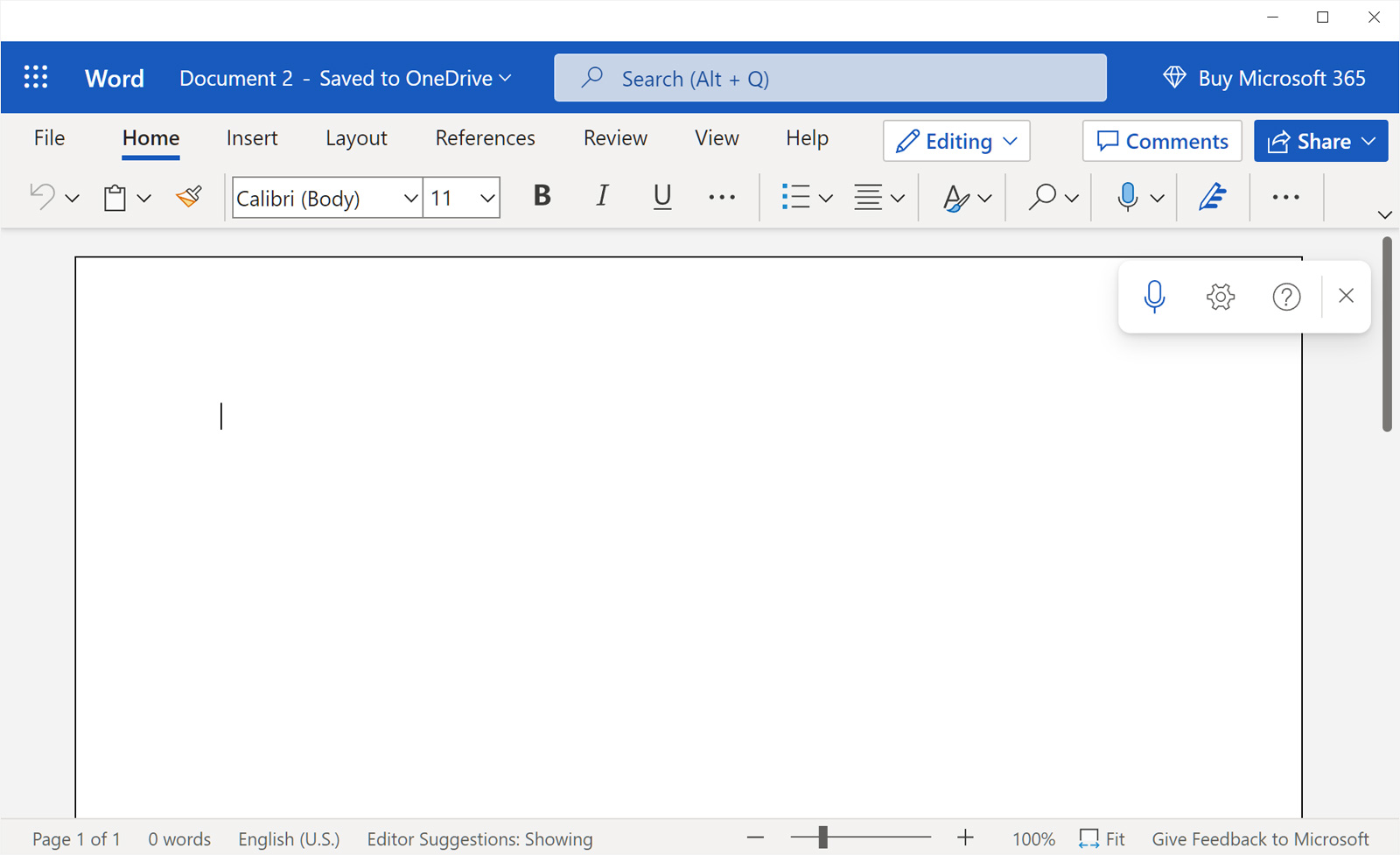Click the vertical scrollbar thumb

(1387, 333)
